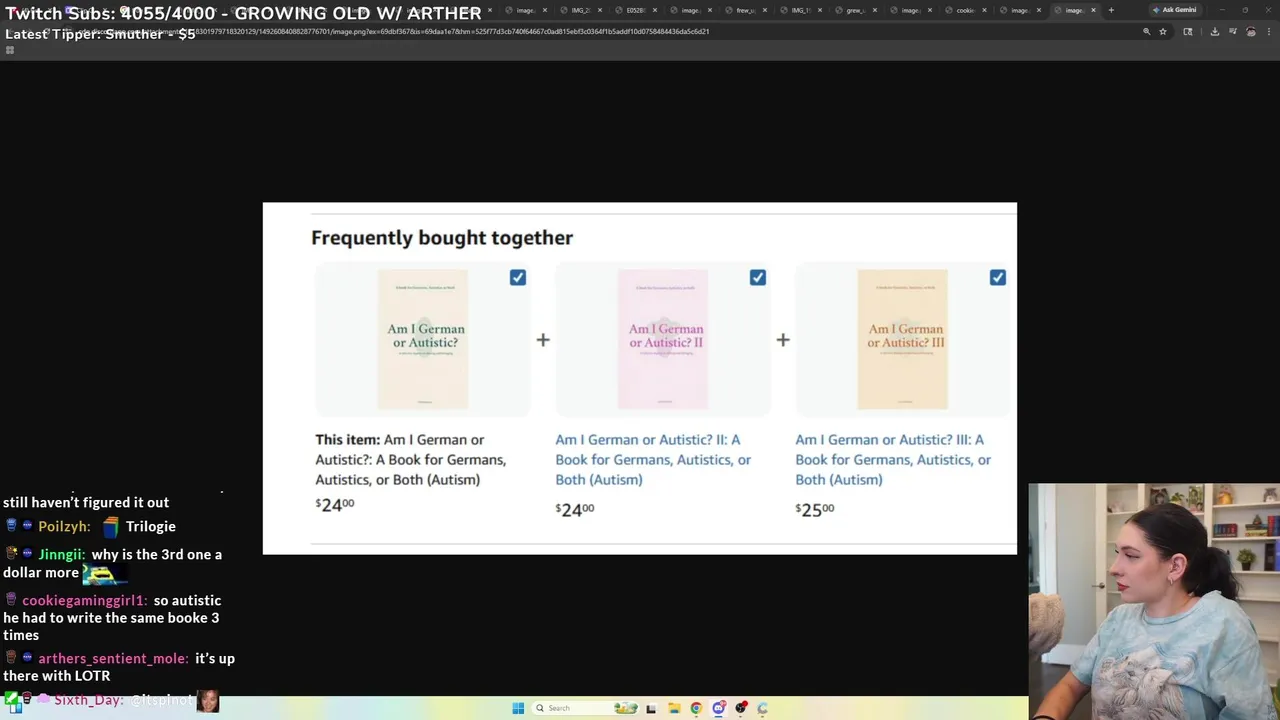This screenshot has height=720, width=1280.
Task: Click the first book cover thumbnail
Action: (x=422, y=339)
